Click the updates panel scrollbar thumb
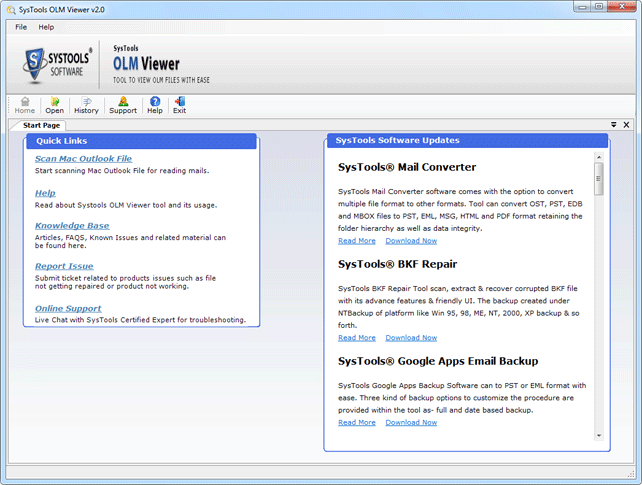Image resolution: width=642 pixels, height=485 pixels. (599, 179)
